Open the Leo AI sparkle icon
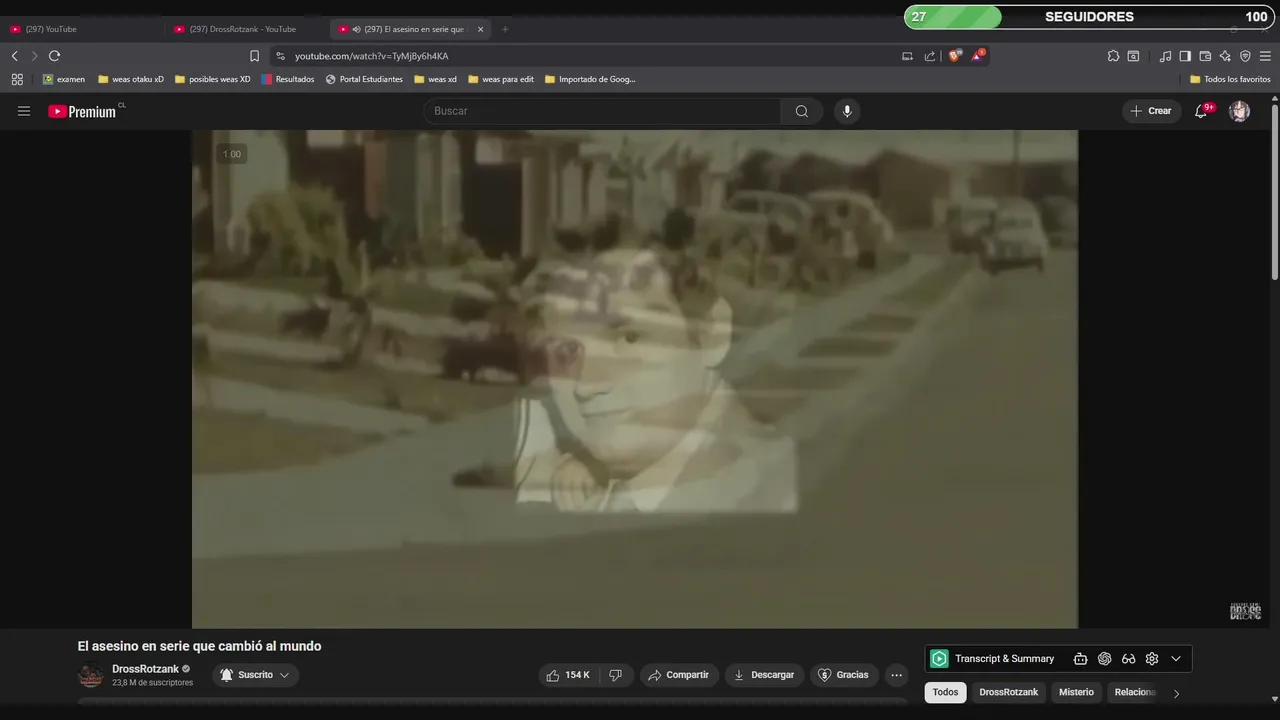Viewport: 1280px width, 720px height. 1225,56
